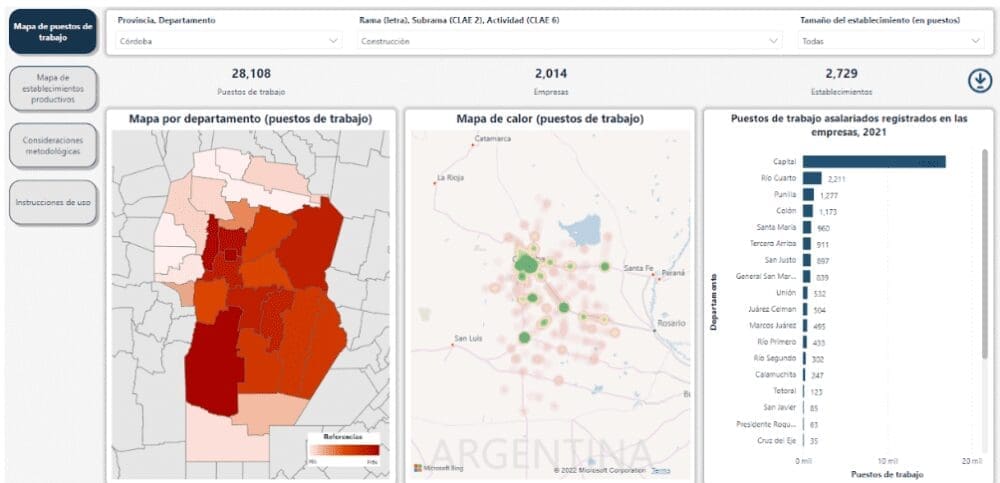The width and height of the screenshot is (1000, 483).
Task: Click the Microsoft Bing logo
Action: pyautogui.click(x=437, y=468)
